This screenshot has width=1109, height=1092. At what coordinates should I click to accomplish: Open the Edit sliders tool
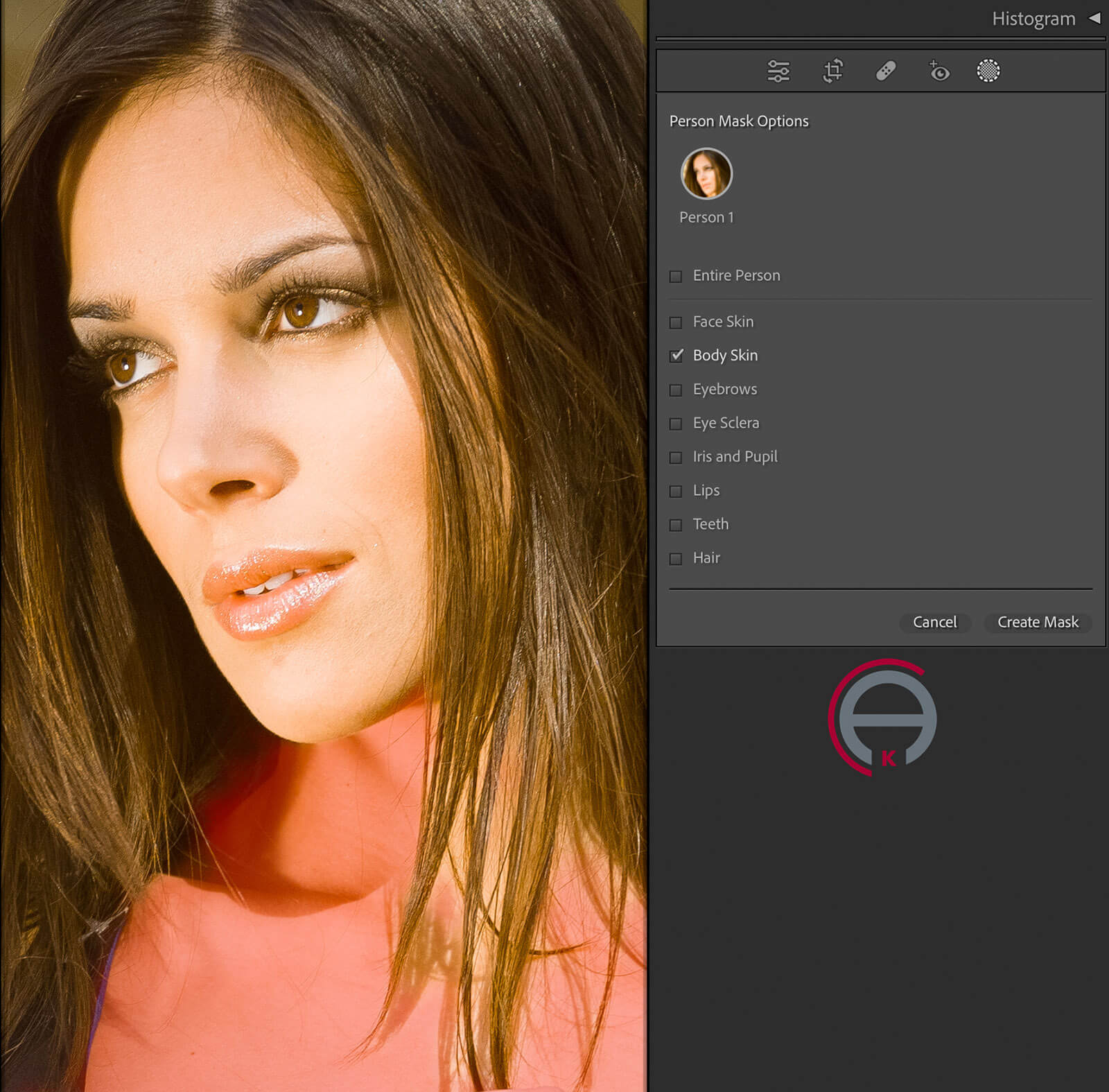click(x=778, y=71)
